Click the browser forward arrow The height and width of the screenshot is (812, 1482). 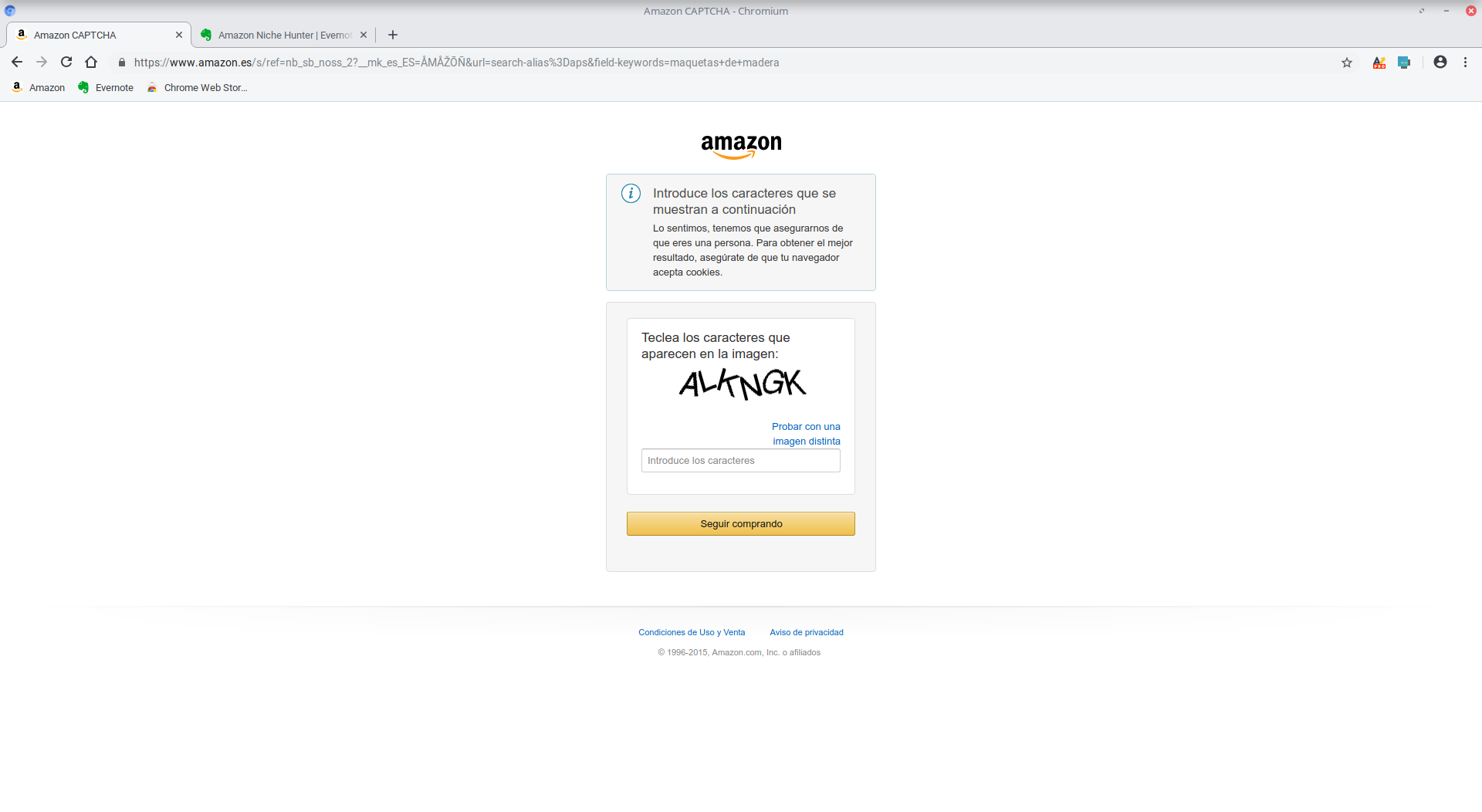coord(42,63)
